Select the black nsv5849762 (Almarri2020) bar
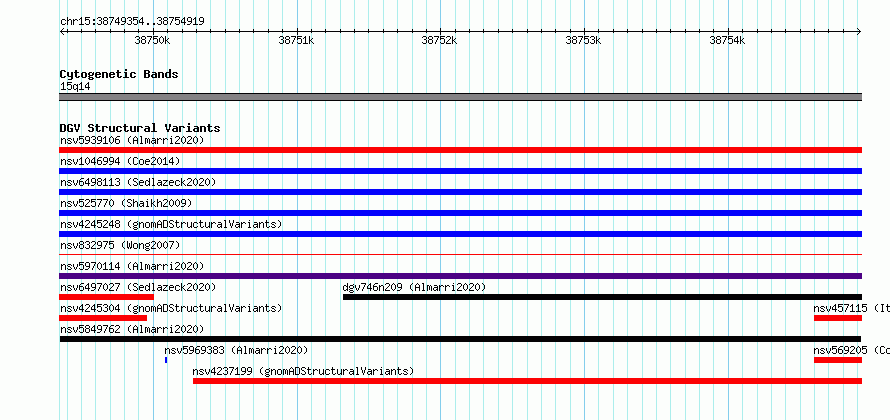 (460, 339)
